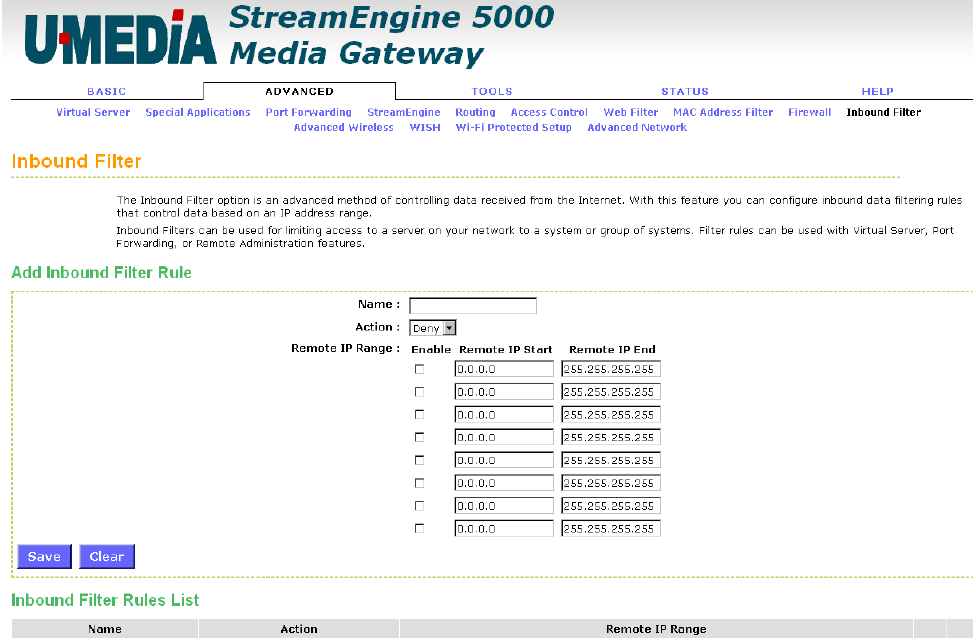
Task: Click the Action column header in rules list
Action: 299,629
